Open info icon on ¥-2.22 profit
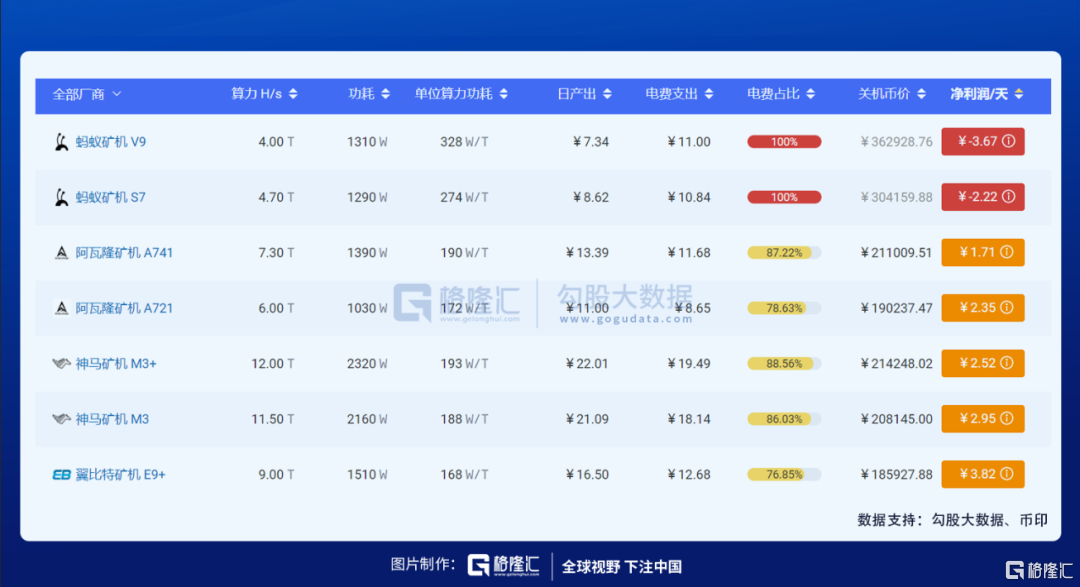The width and height of the screenshot is (1080, 587). click(x=1008, y=197)
